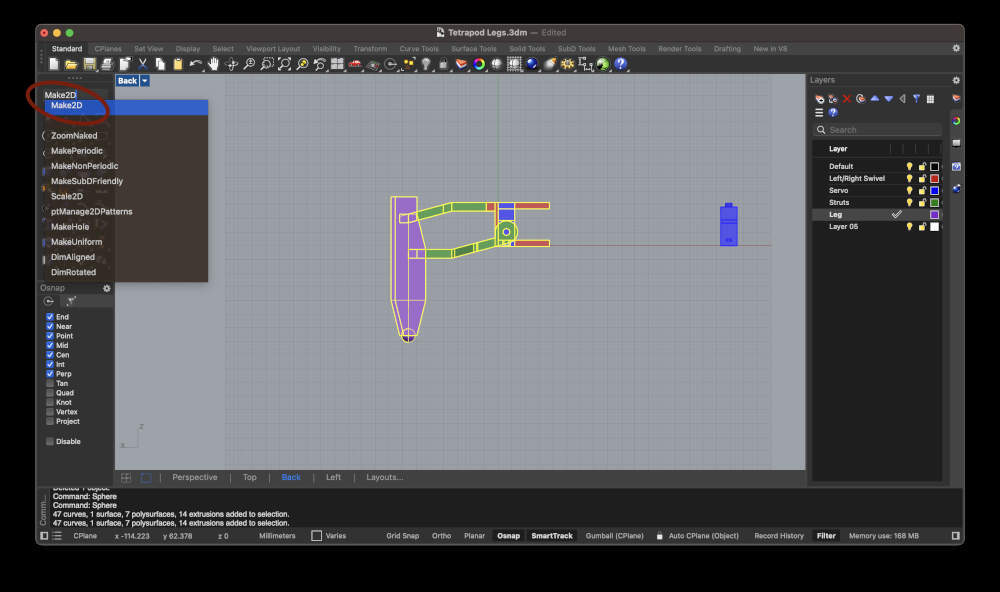Screen dimensions: 1000x592
Task: Switch to the Curve Tools tab
Action: pyautogui.click(x=419, y=49)
